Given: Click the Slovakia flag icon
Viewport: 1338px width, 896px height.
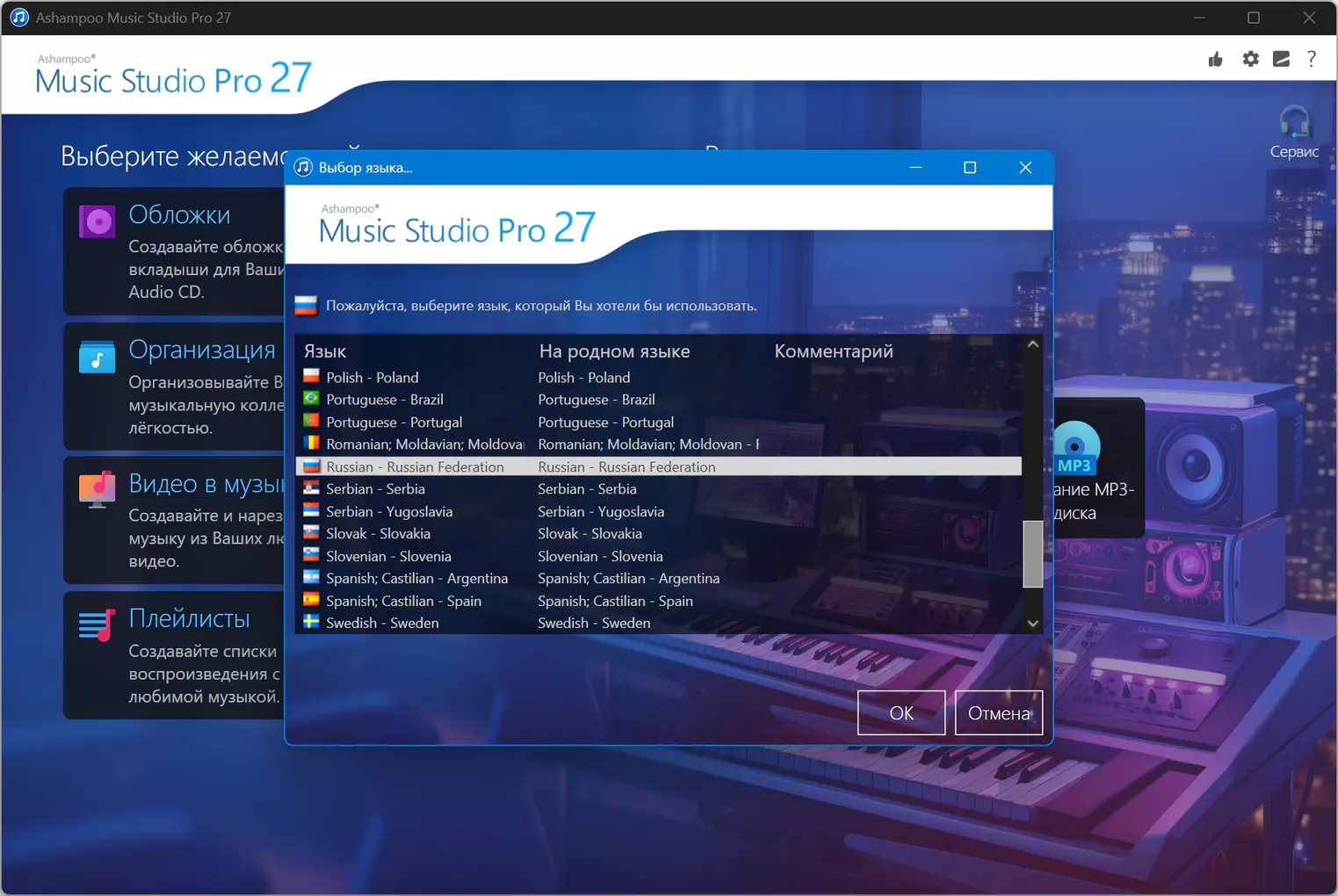Looking at the screenshot, I should coord(311,533).
